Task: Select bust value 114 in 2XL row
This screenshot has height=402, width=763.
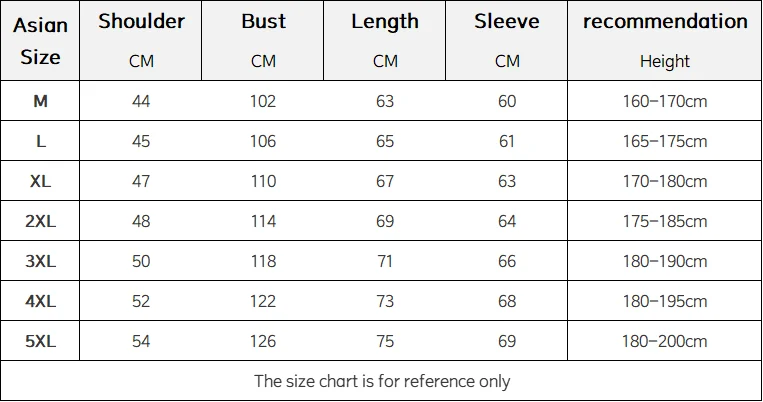Action: click(263, 221)
